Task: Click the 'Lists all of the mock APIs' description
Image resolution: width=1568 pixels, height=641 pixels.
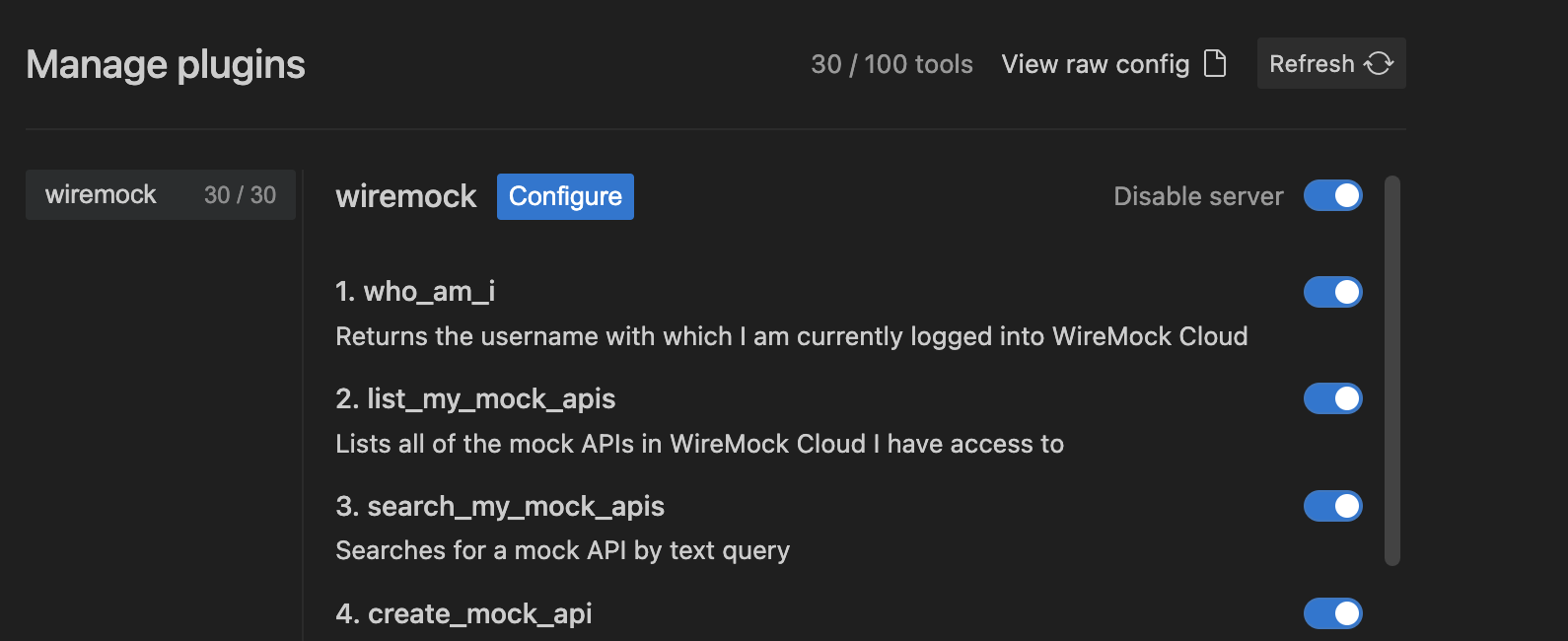Action: pos(700,444)
